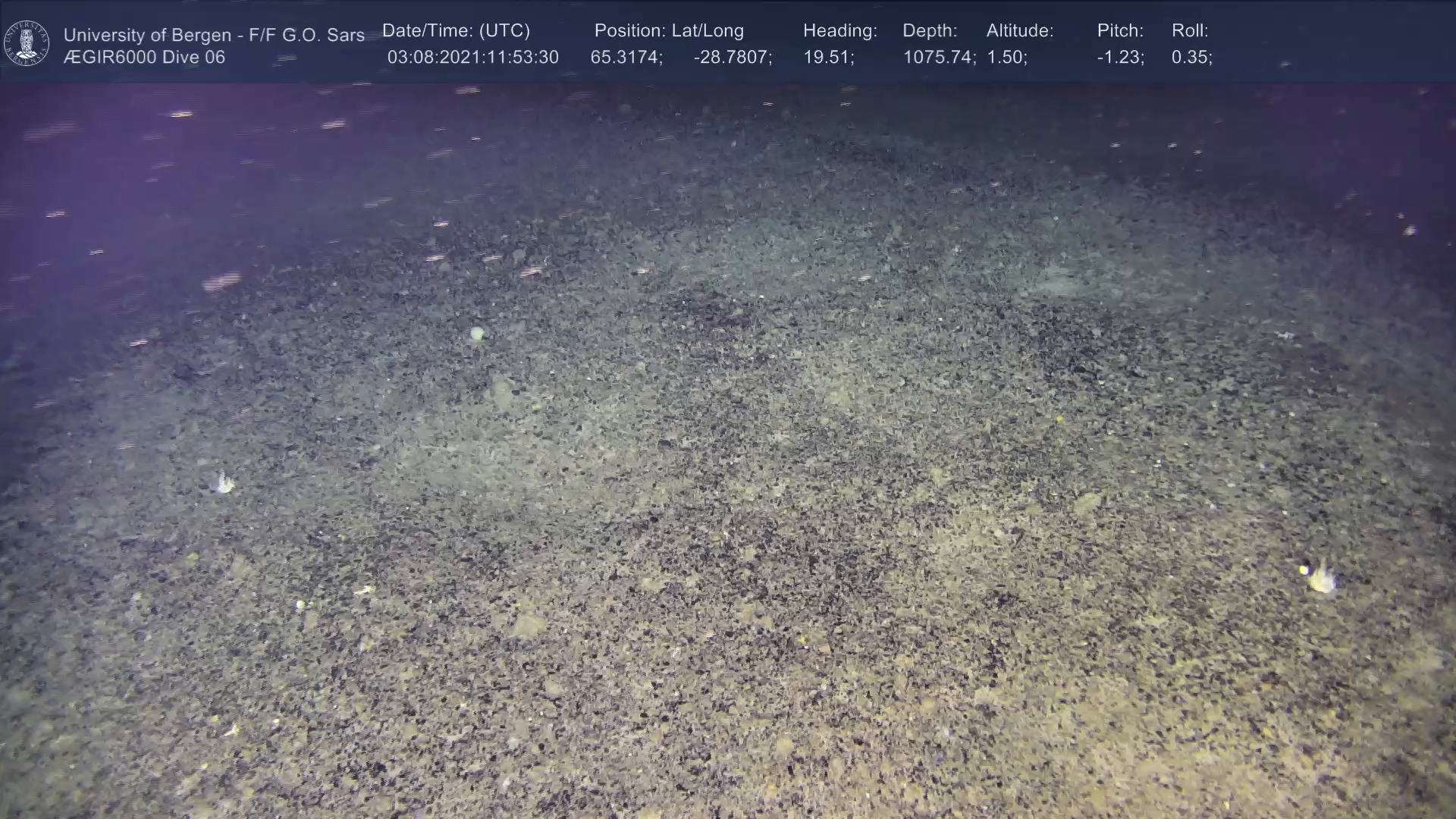Click the small white organism on left seafloor
The image size is (1456, 819).
(224, 483)
